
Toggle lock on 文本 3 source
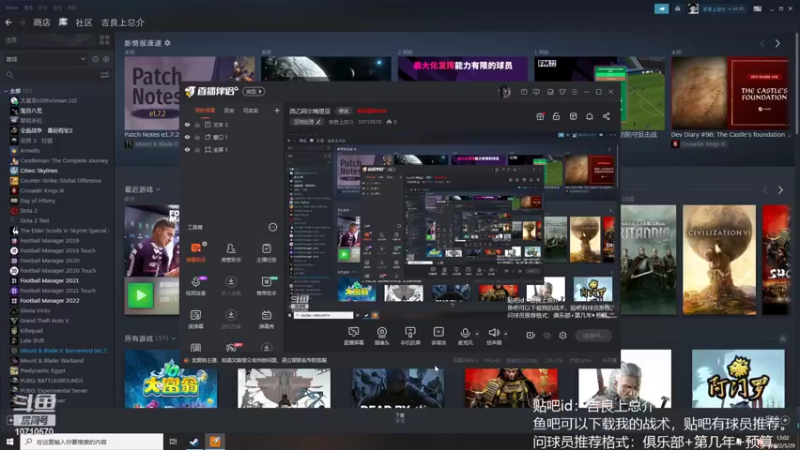click(197, 124)
